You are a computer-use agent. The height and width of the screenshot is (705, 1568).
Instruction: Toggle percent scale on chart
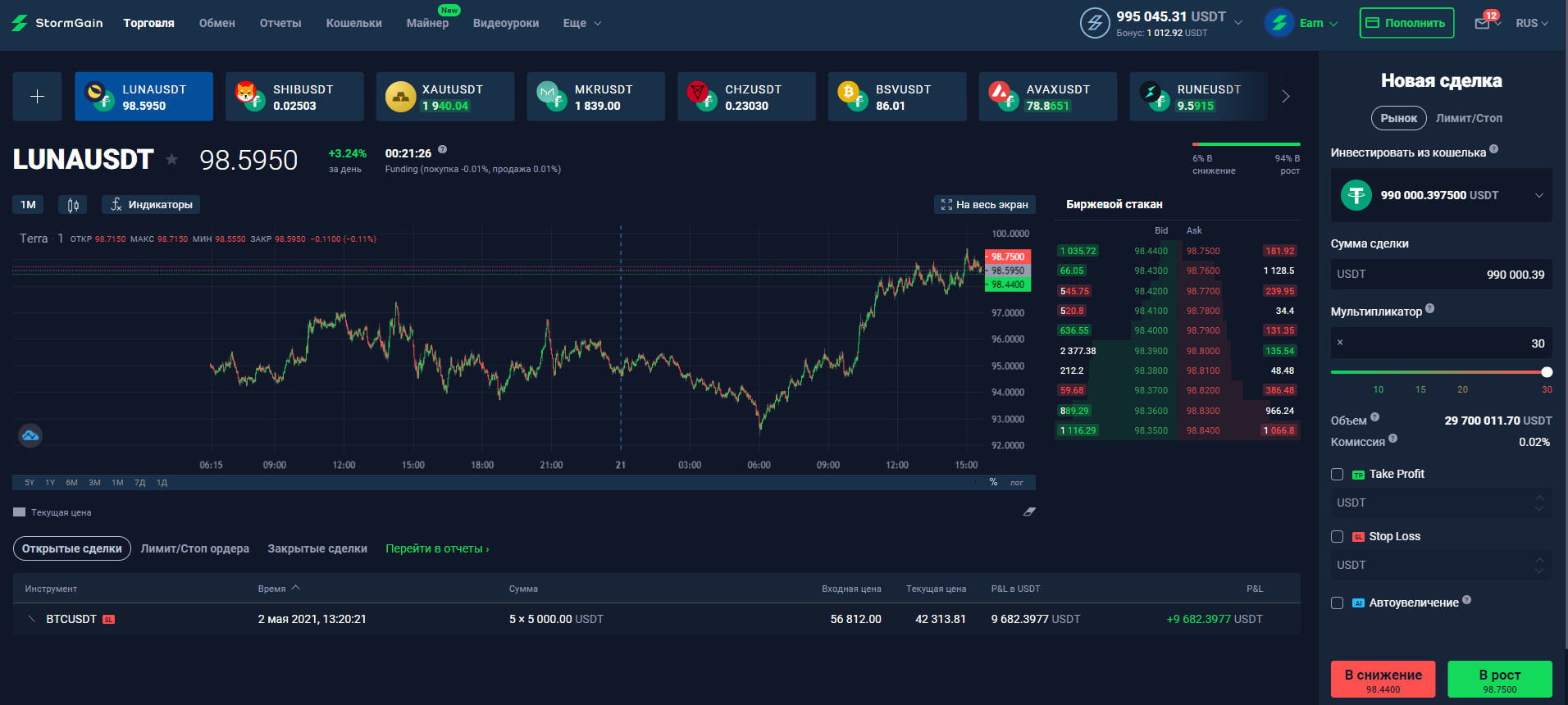tap(993, 482)
